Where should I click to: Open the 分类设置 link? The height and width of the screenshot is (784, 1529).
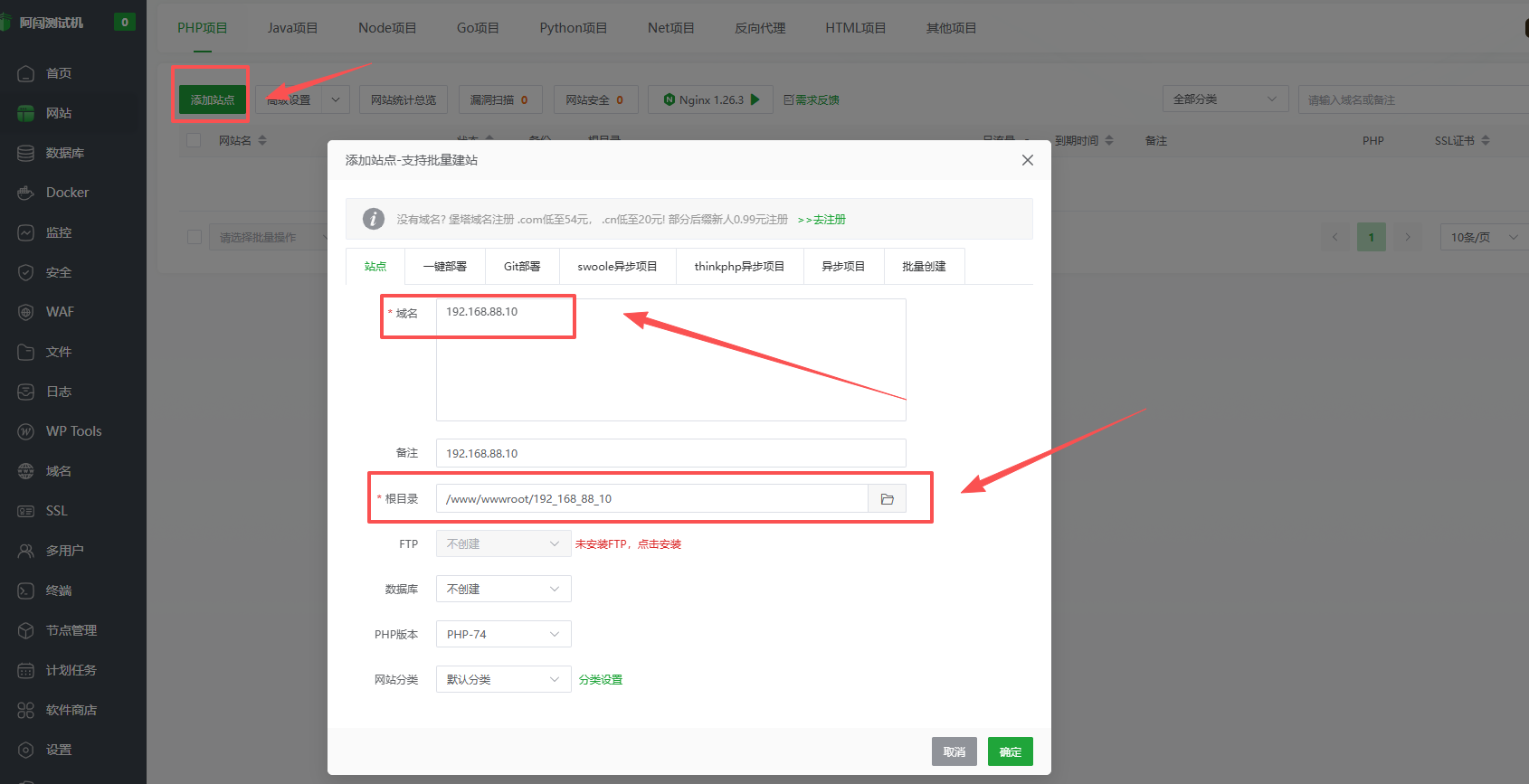click(x=601, y=680)
